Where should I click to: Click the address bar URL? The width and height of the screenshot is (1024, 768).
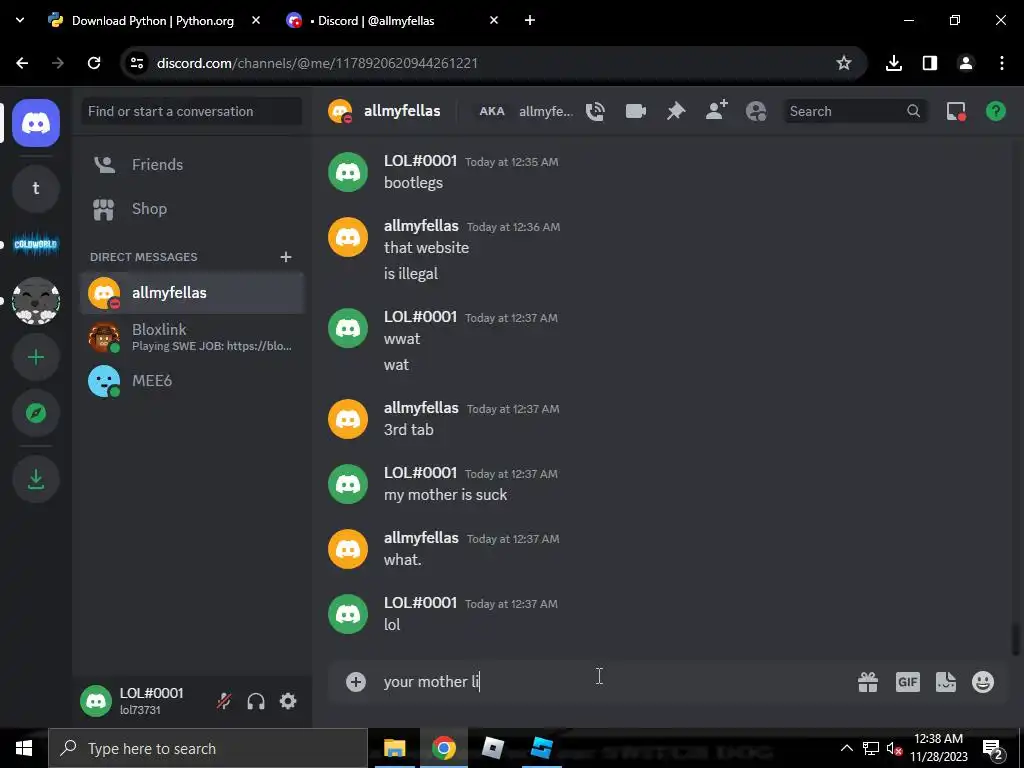317,63
